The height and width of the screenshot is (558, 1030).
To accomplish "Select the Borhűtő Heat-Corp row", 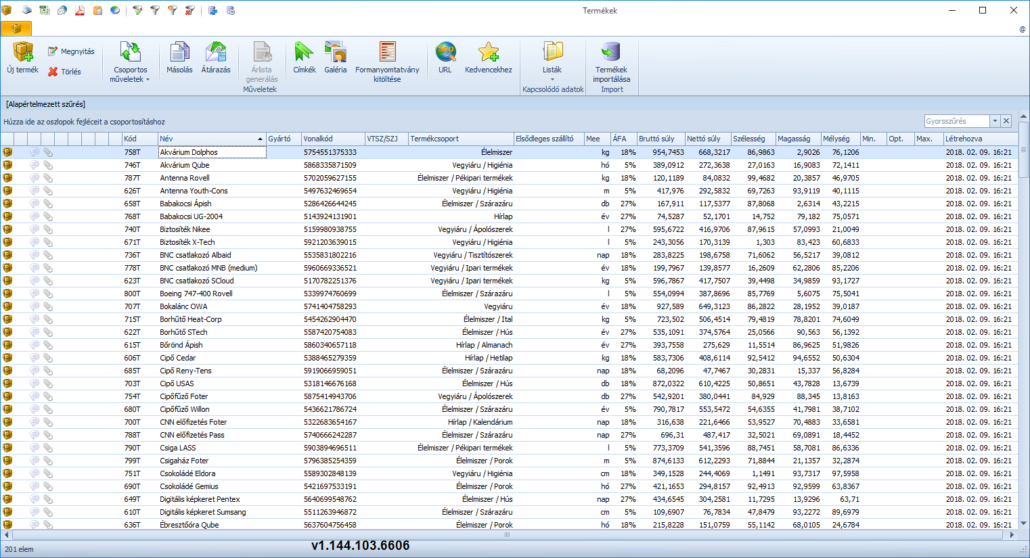I will pos(510,319).
